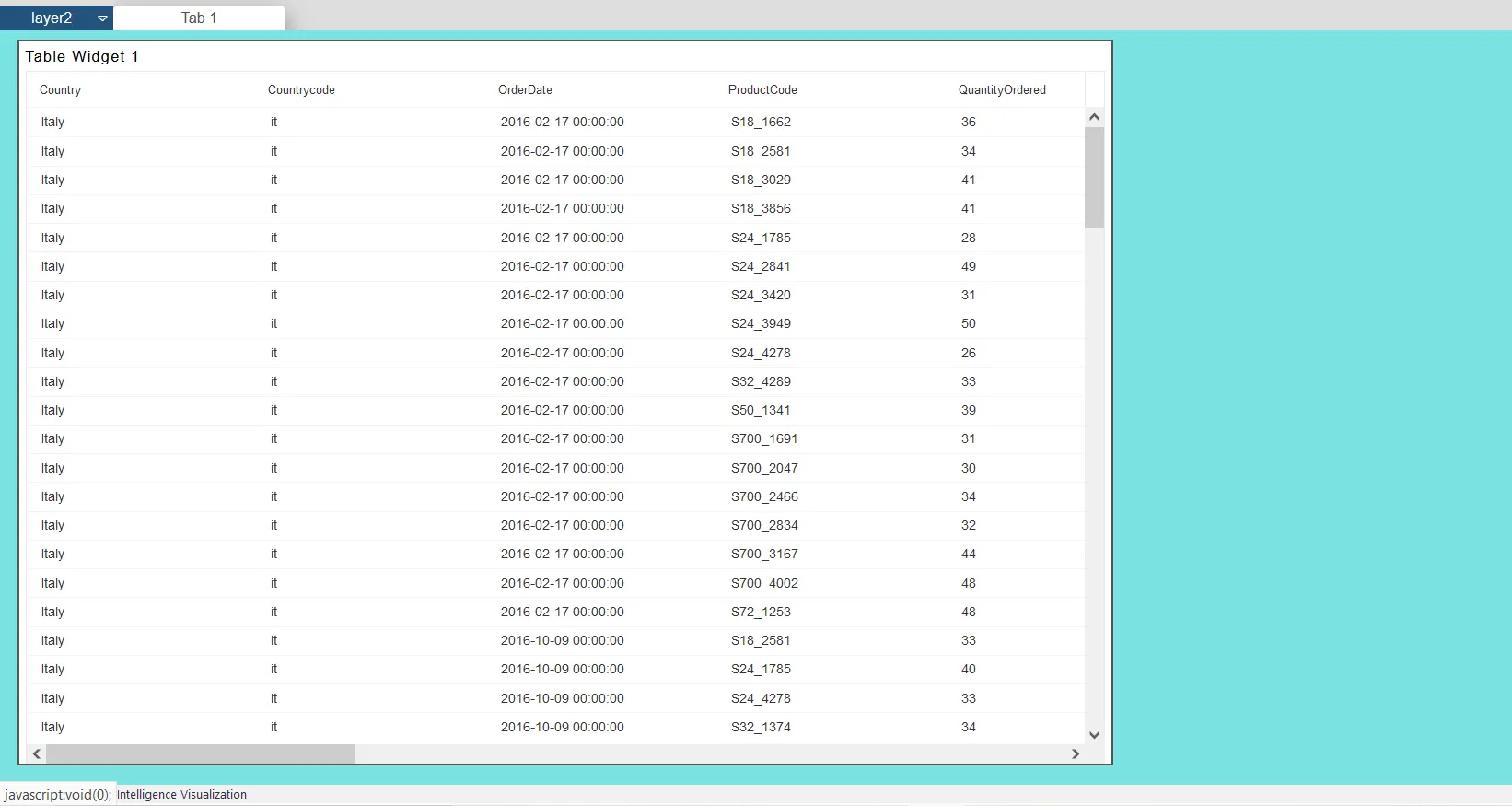Click quantity 50 for S24_3949
The width and height of the screenshot is (1512, 806).
coord(969,324)
